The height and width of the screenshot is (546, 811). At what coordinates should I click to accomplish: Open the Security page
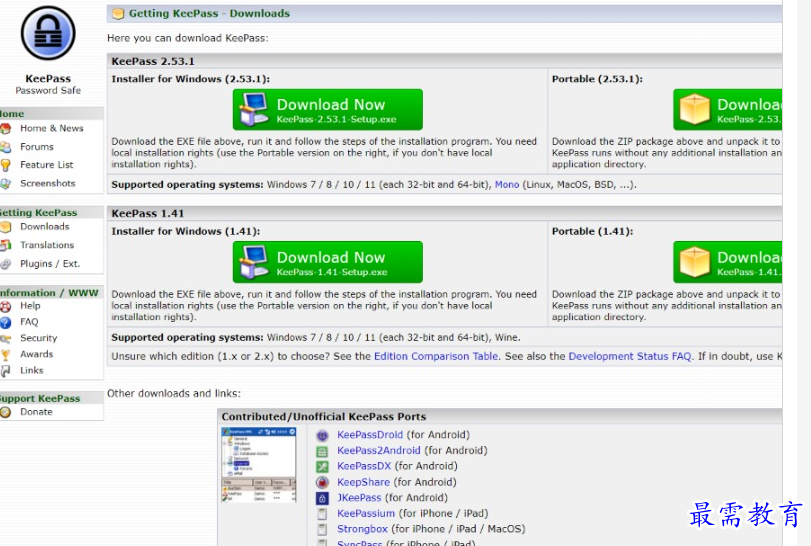pos(39,338)
